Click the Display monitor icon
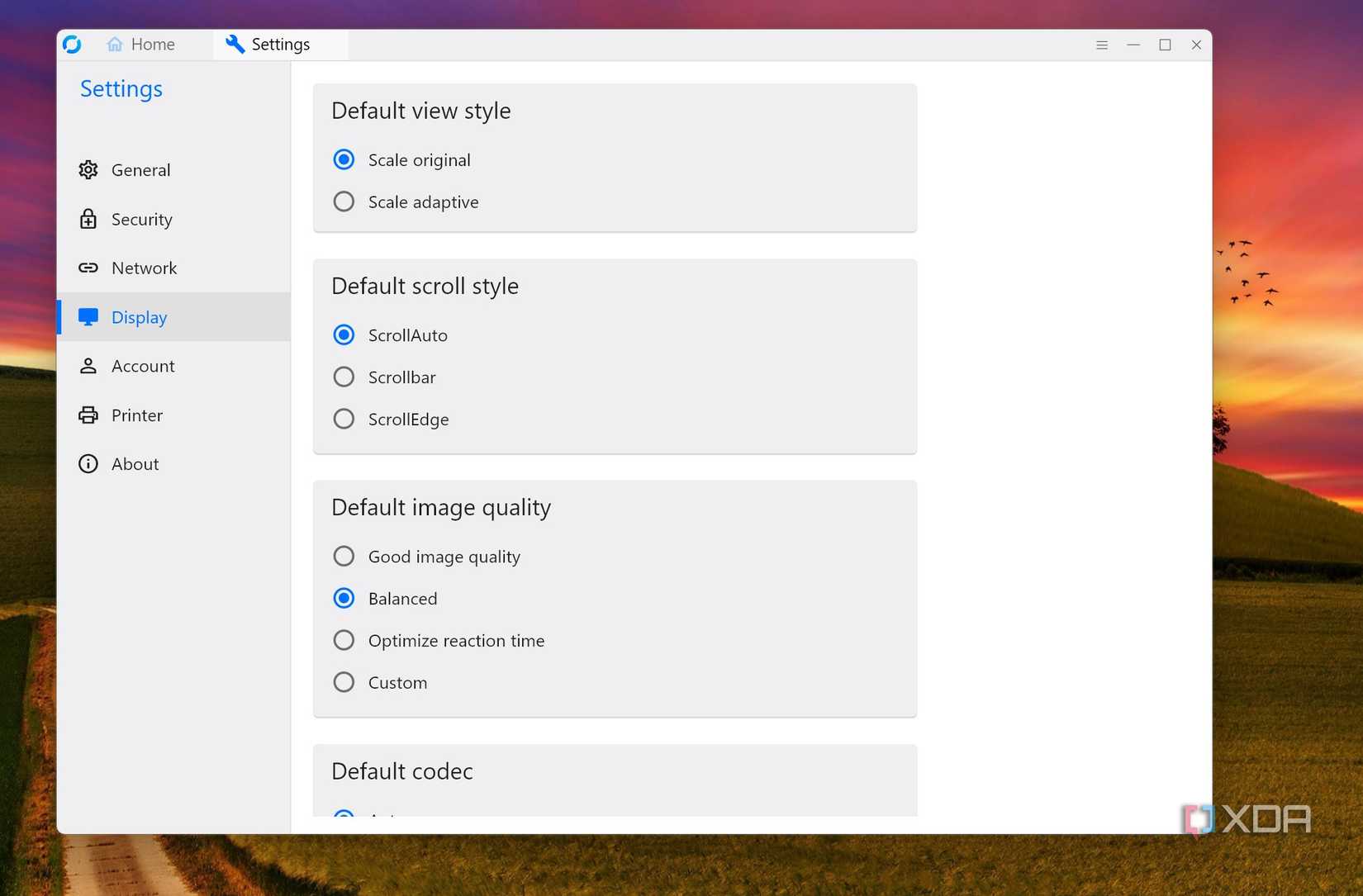Image resolution: width=1363 pixels, height=896 pixels. tap(88, 316)
